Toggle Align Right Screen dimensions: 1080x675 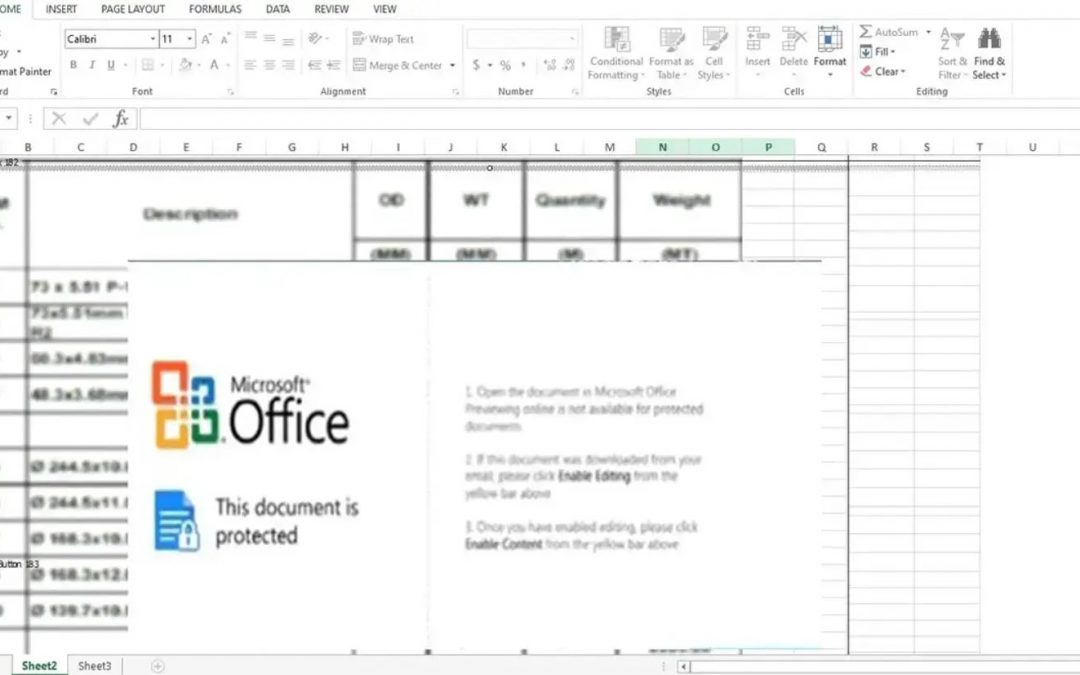point(289,65)
